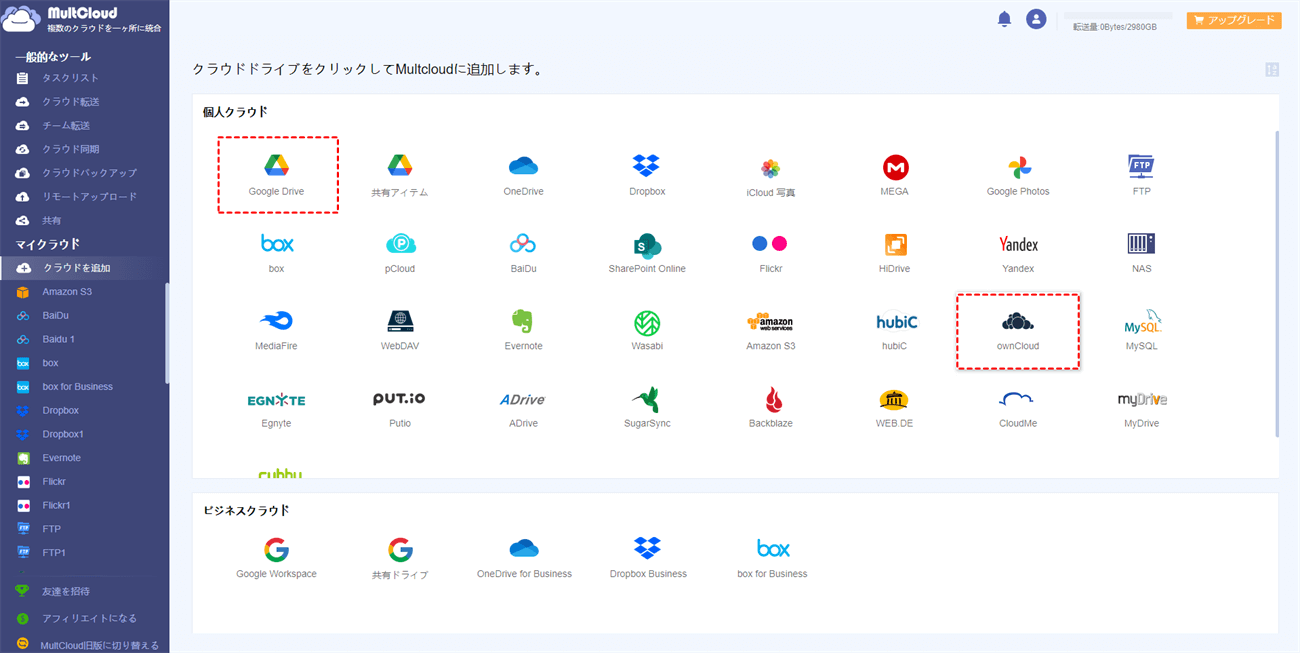Add Flickr cloud from the grid
Viewport: 1300px width, 653px height.
pyautogui.click(x=770, y=253)
